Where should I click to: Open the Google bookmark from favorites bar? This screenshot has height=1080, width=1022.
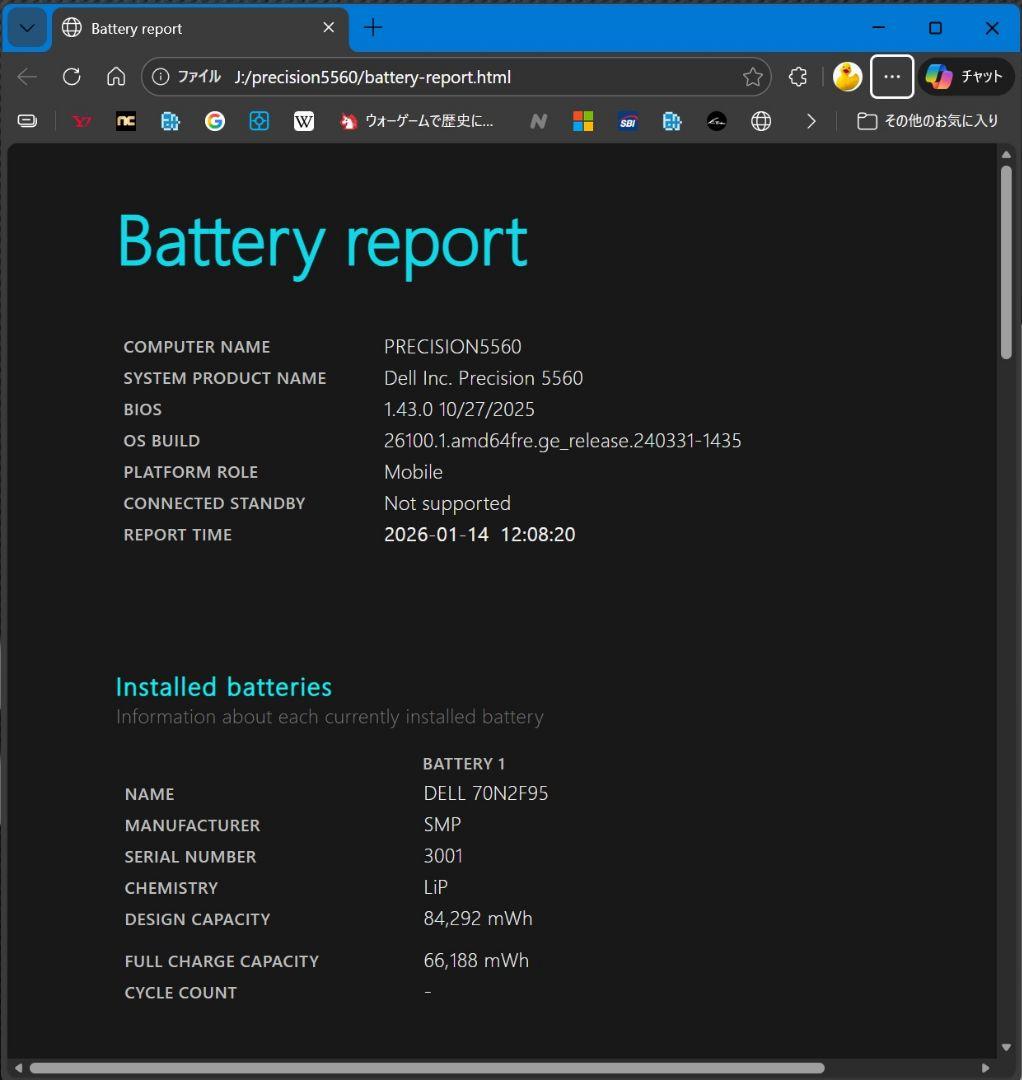[x=215, y=121]
